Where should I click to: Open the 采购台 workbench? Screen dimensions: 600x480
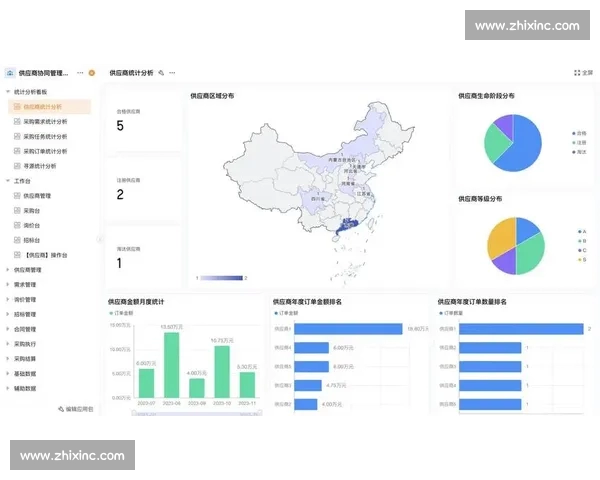point(32,211)
